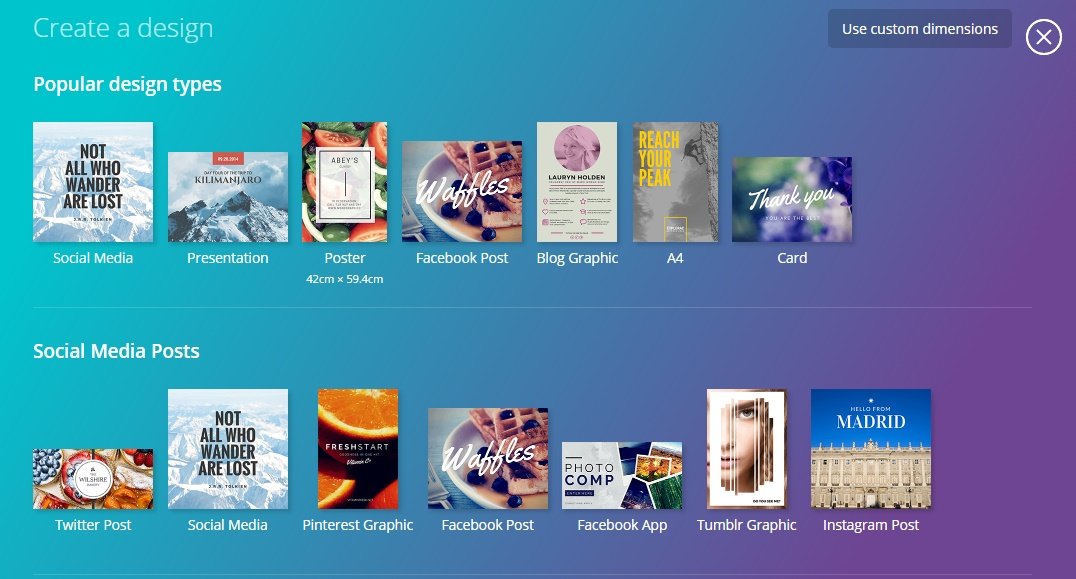Click the Blog Graphic text label
This screenshot has height=579, width=1076.
pyautogui.click(x=577, y=258)
